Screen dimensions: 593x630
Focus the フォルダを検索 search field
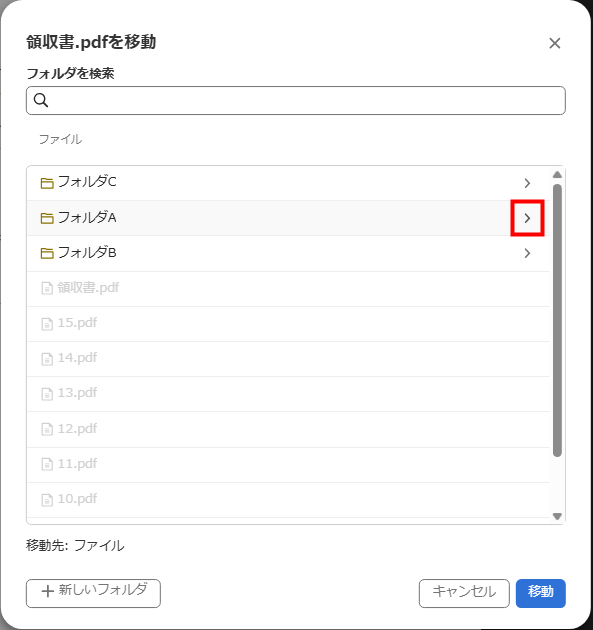click(296, 100)
